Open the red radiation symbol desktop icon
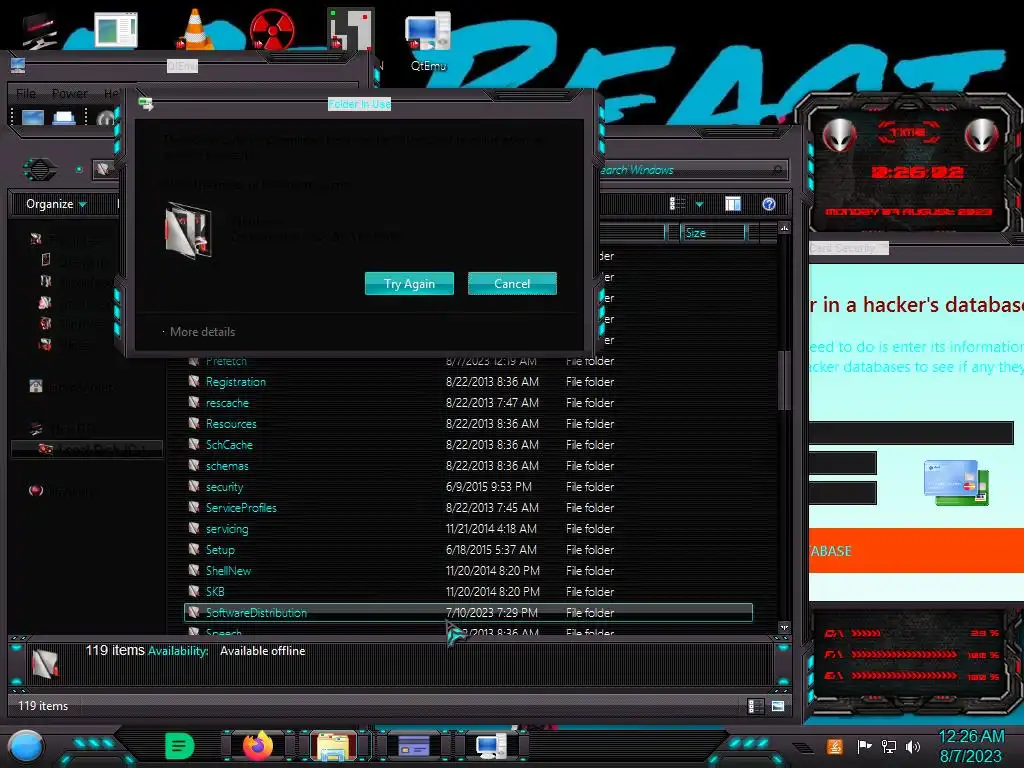Image resolution: width=1024 pixels, height=768 pixels. (272, 29)
